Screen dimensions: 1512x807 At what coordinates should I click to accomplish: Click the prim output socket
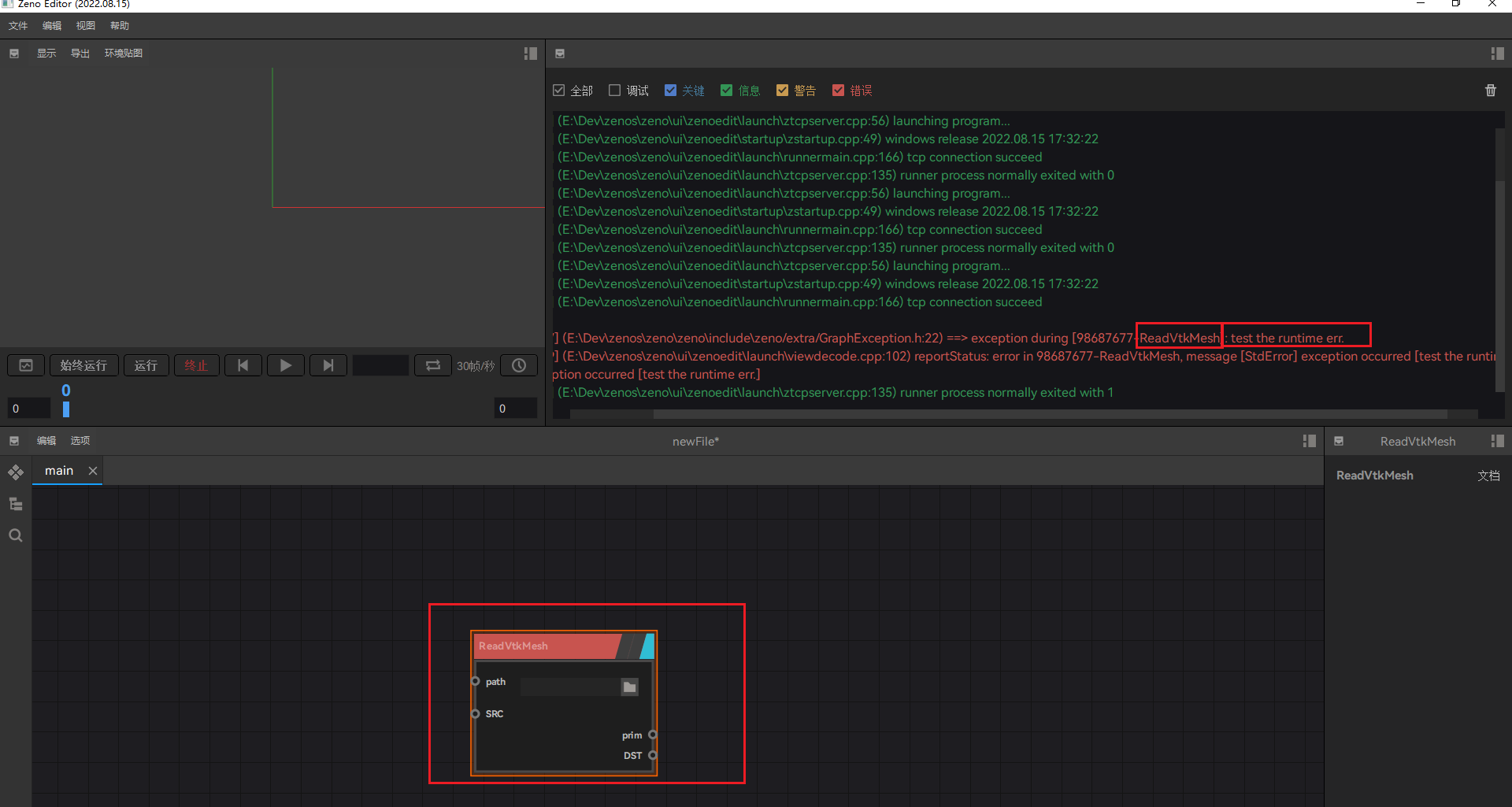pos(653,735)
